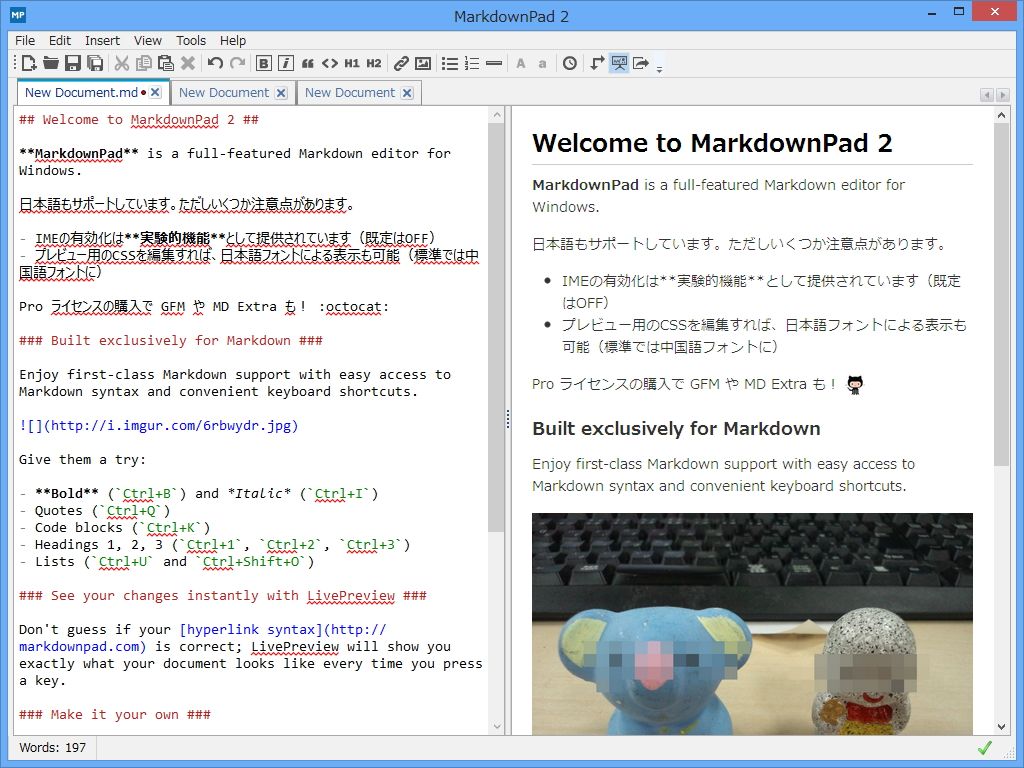Screen dimensions: 1024x768
Task: Insert an image using the toolbar icon
Action: 422,63
